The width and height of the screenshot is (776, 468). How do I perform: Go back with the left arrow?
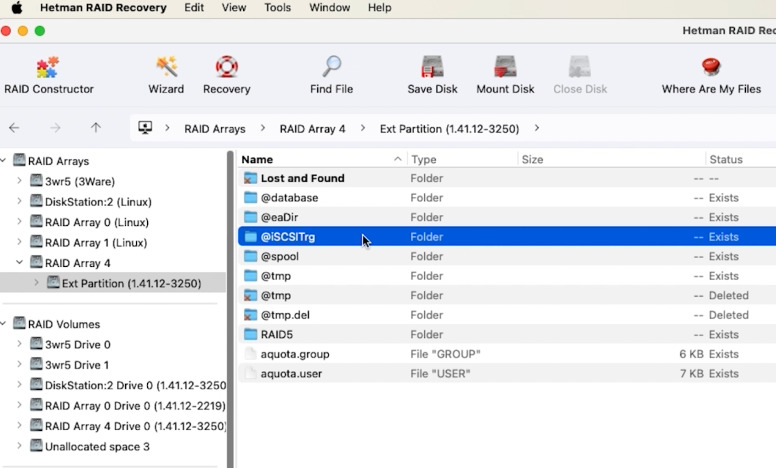pos(14,128)
